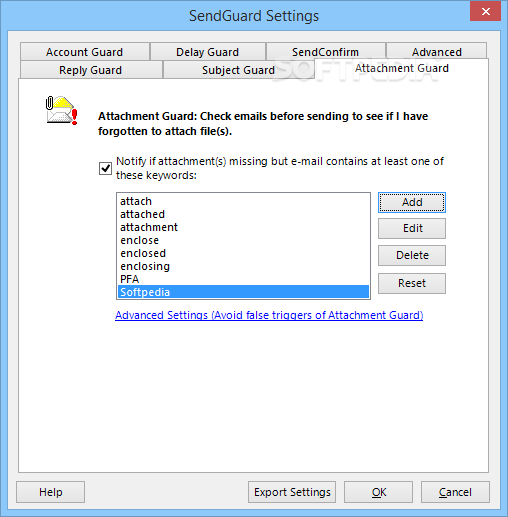
Task: Select the keyword "enclosing"
Action: [x=243, y=266]
